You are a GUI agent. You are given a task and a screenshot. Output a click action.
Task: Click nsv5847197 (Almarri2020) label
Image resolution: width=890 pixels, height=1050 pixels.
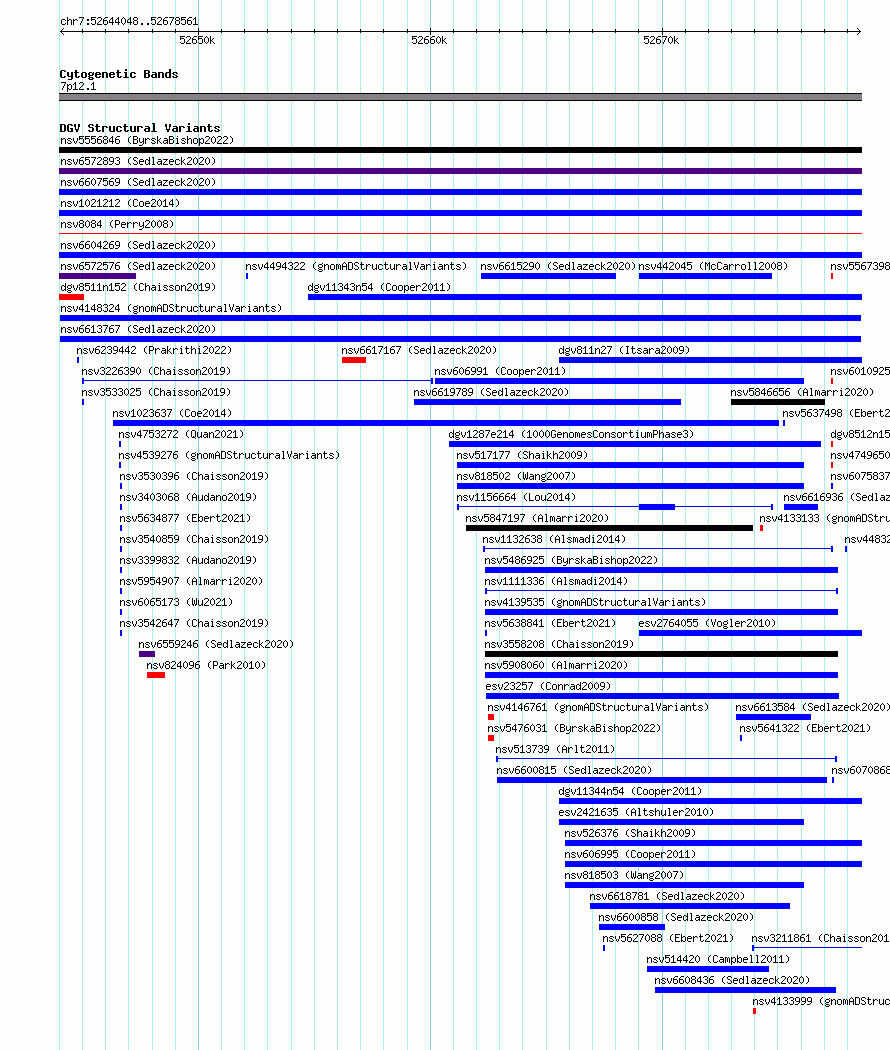(x=537, y=518)
